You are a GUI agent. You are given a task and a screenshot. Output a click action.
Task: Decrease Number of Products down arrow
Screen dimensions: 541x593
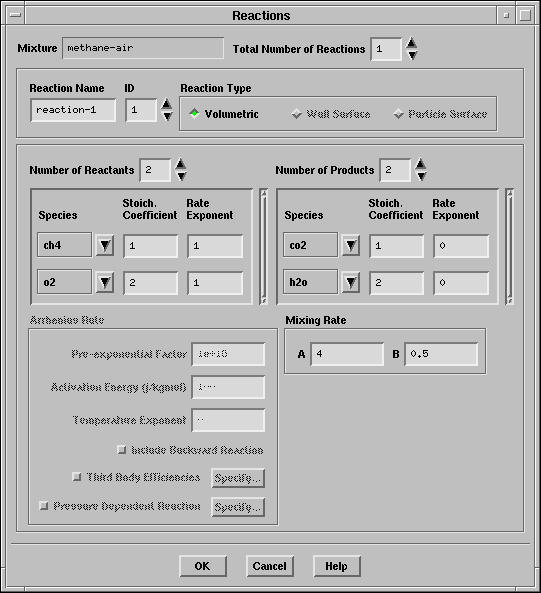click(421, 176)
